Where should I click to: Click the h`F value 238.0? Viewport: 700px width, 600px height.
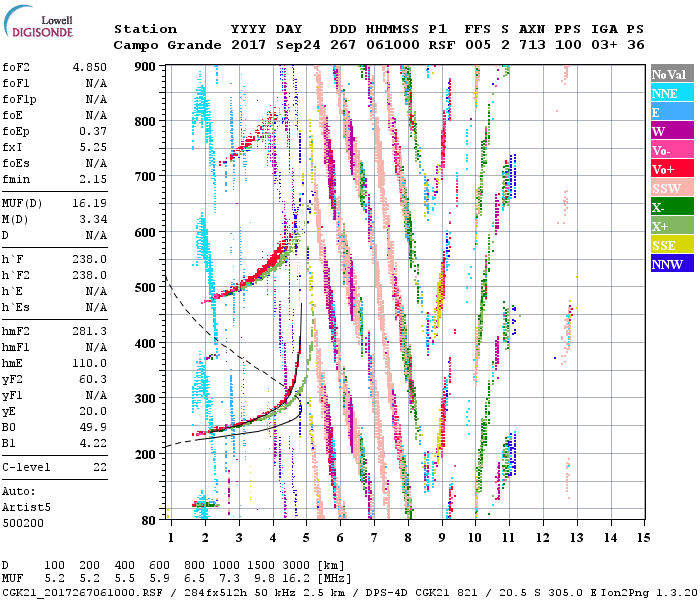(90, 259)
